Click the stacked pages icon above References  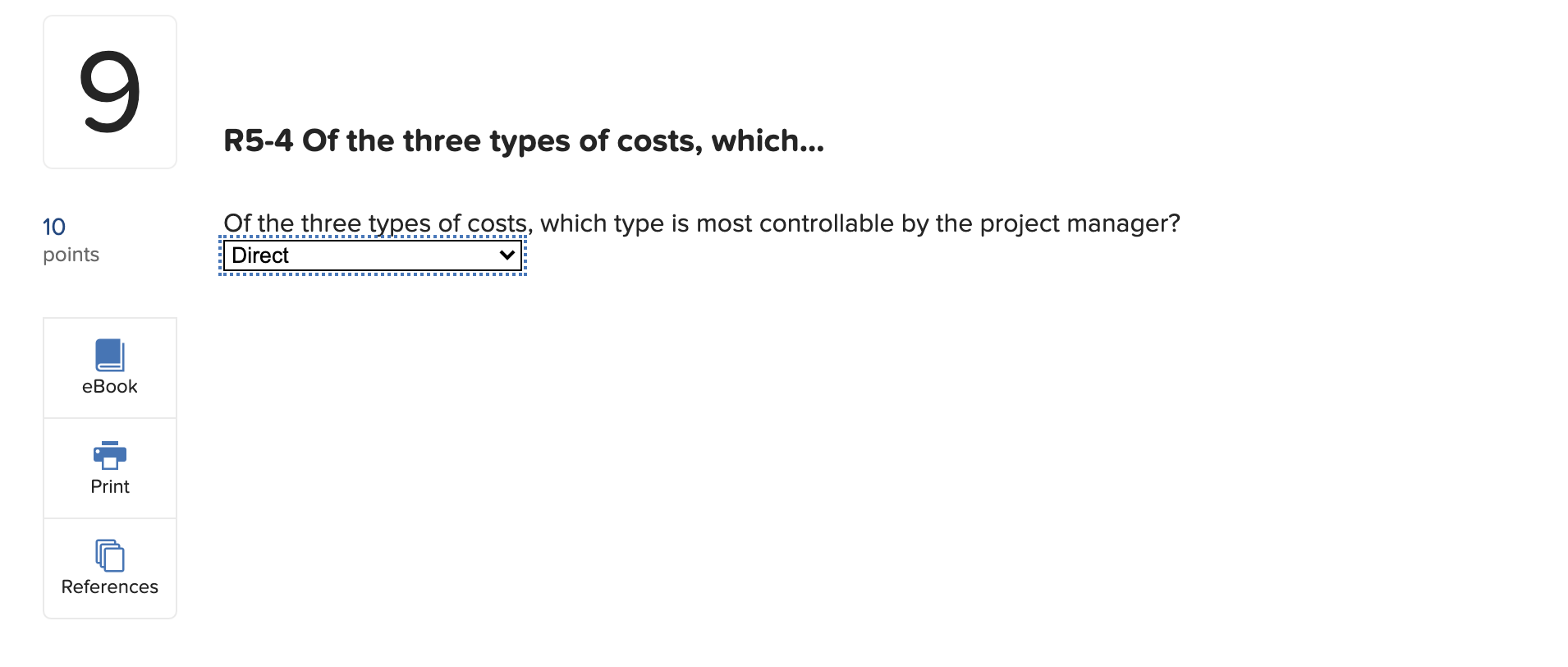(109, 555)
